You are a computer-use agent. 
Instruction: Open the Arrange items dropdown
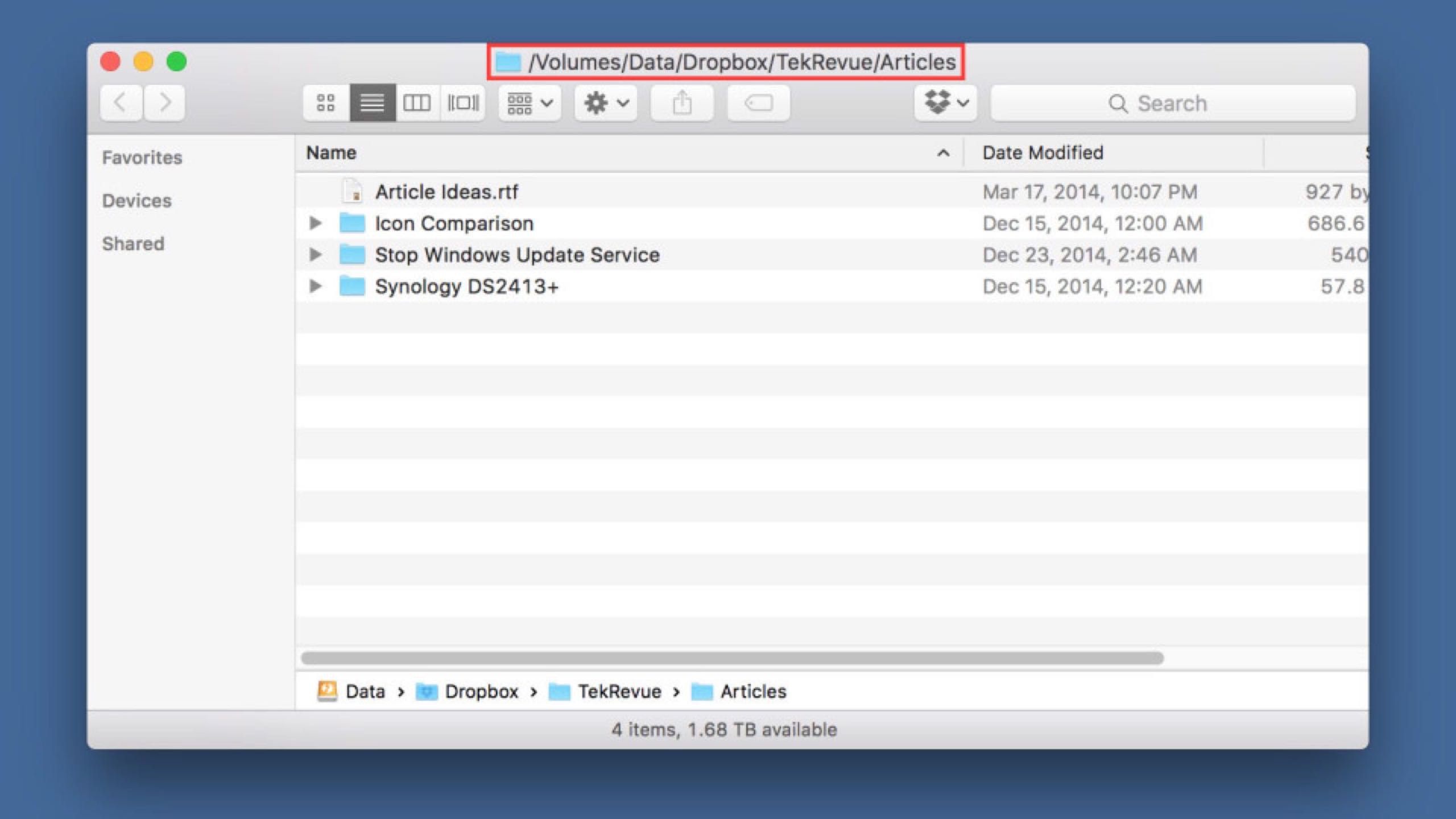click(530, 103)
